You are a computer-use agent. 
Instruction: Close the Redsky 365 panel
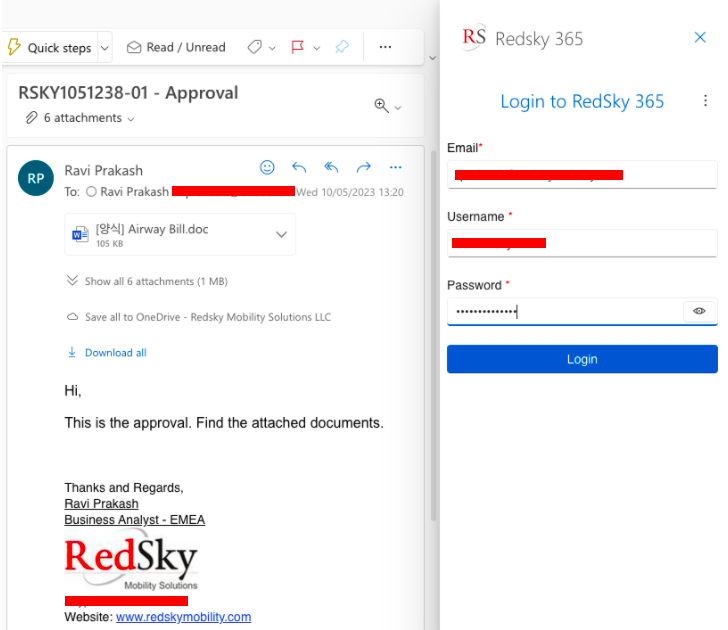pyautogui.click(x=700, y=37)
